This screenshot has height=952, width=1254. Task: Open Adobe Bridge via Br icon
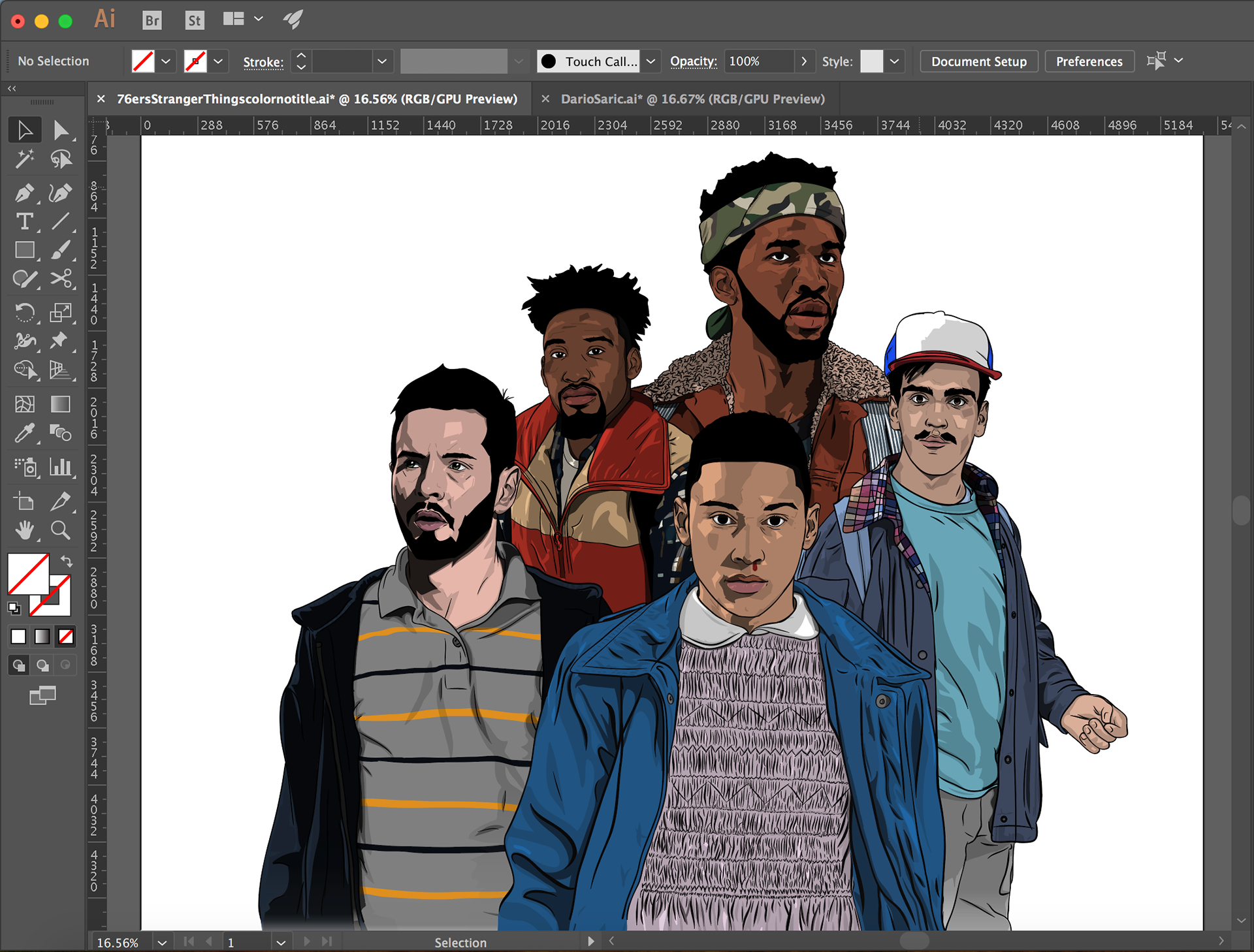152,20
